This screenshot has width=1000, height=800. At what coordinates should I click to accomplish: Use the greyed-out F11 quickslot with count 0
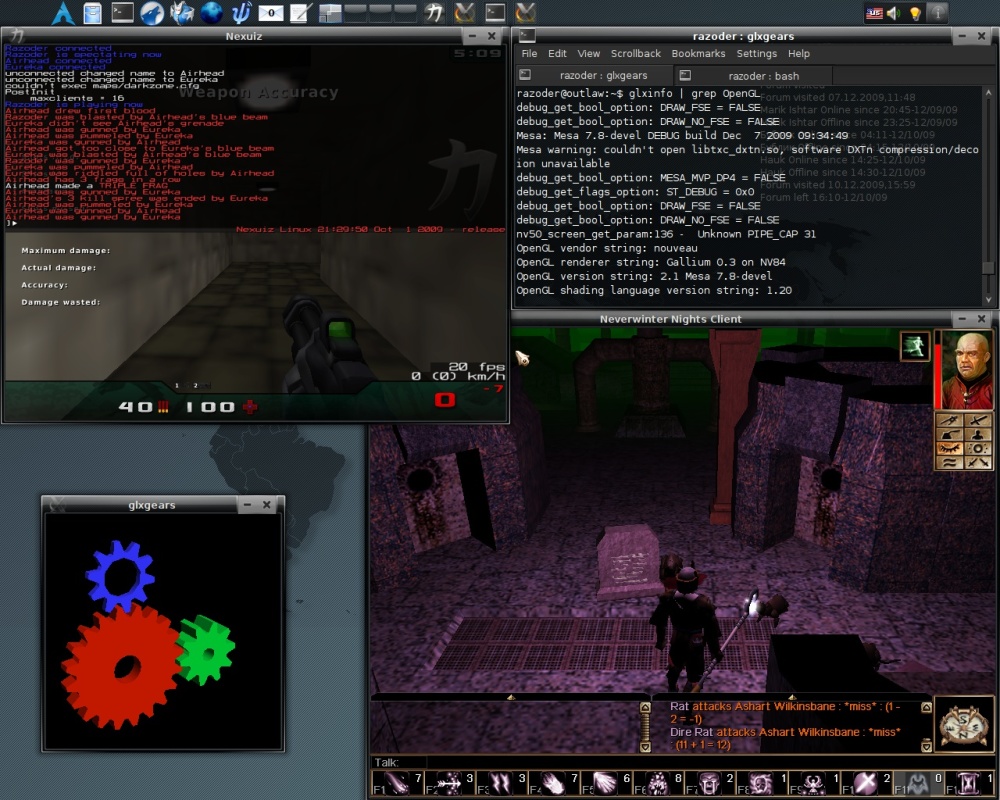(919, 783)
